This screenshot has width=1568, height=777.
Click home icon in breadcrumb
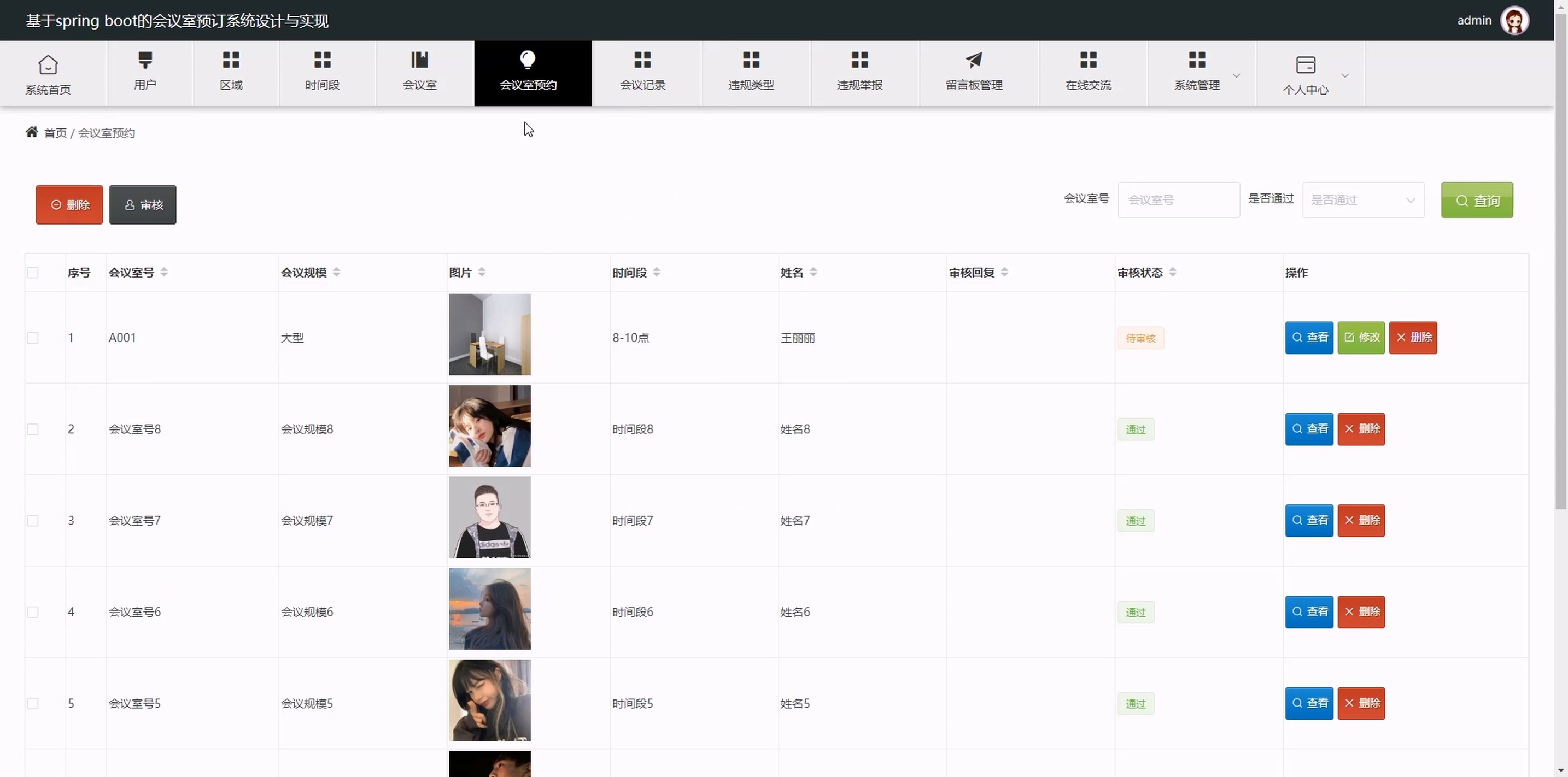point(32,132)
